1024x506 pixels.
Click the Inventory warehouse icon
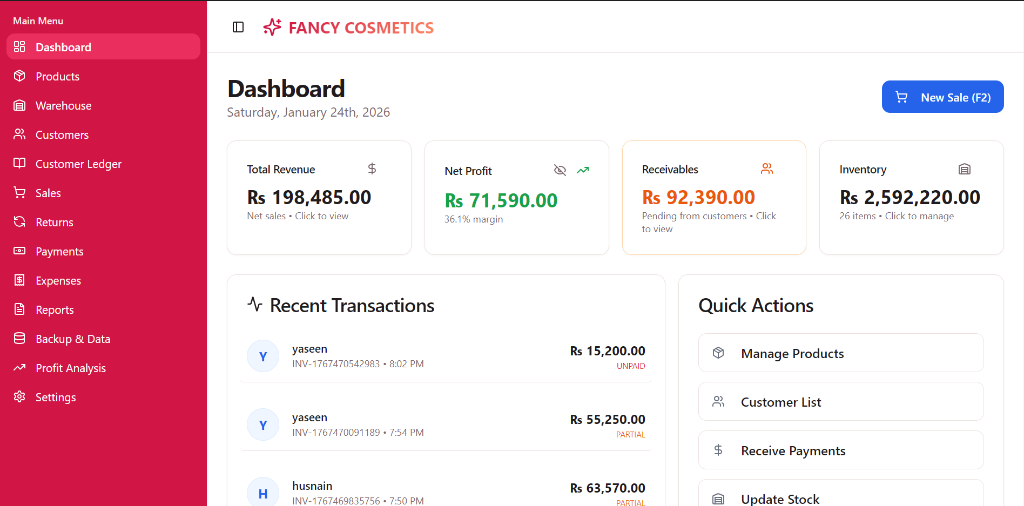point(964,169)
